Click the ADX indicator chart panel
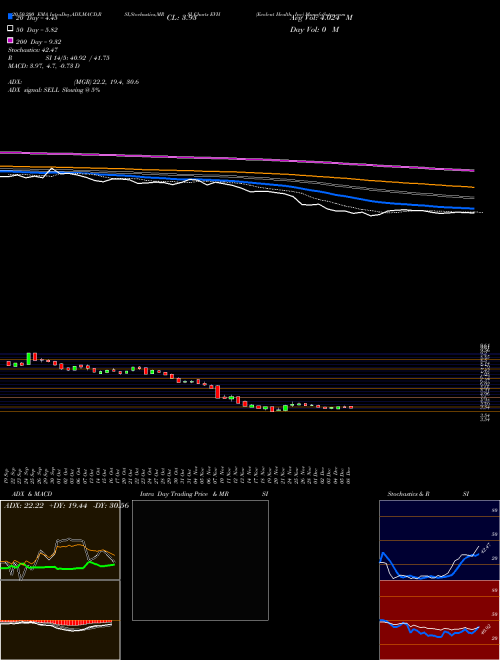This screenshot has height=660, width=500. click(x=60, y=540)
